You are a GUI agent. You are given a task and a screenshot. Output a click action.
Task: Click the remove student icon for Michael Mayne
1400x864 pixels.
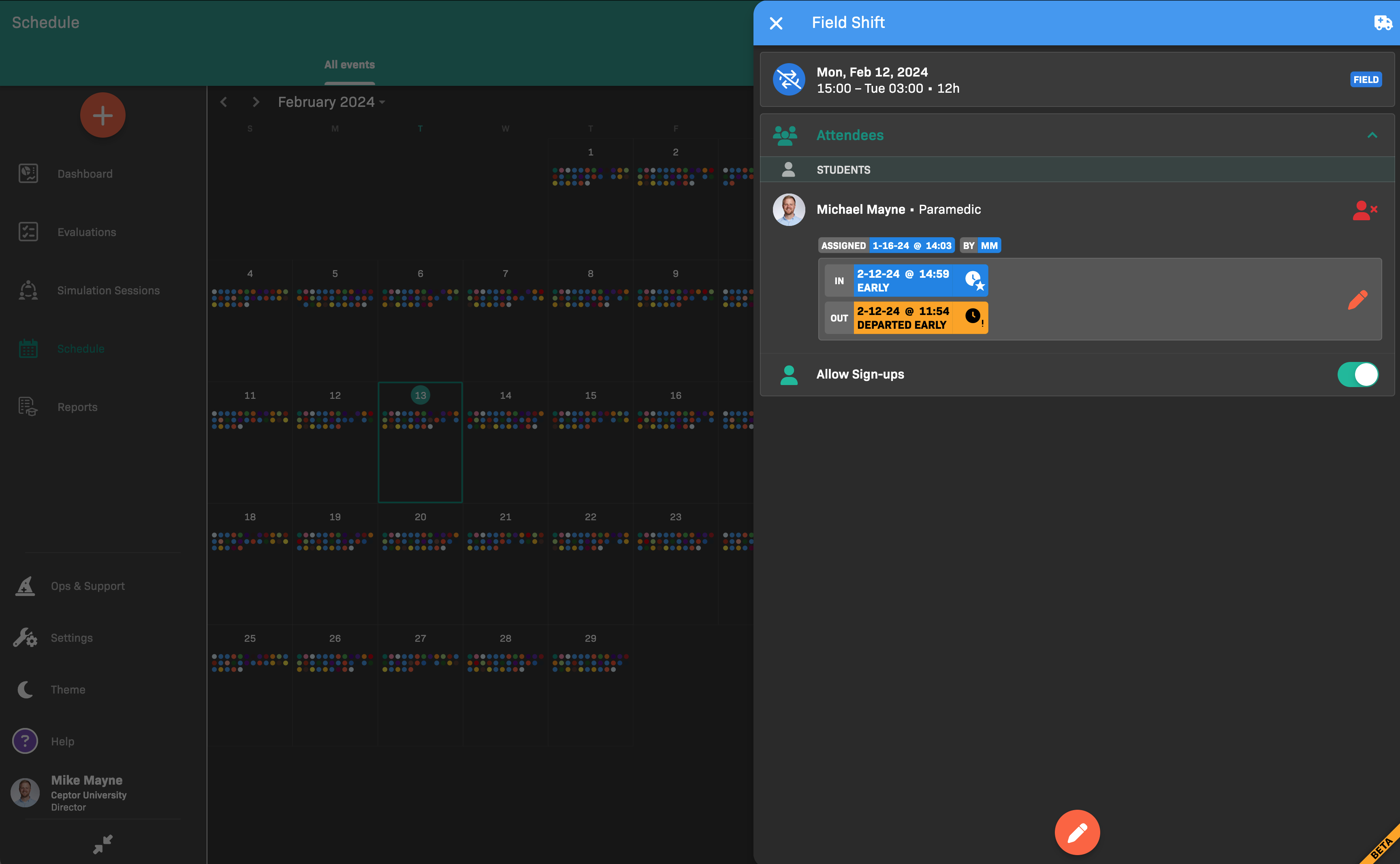coord(1365,210)
